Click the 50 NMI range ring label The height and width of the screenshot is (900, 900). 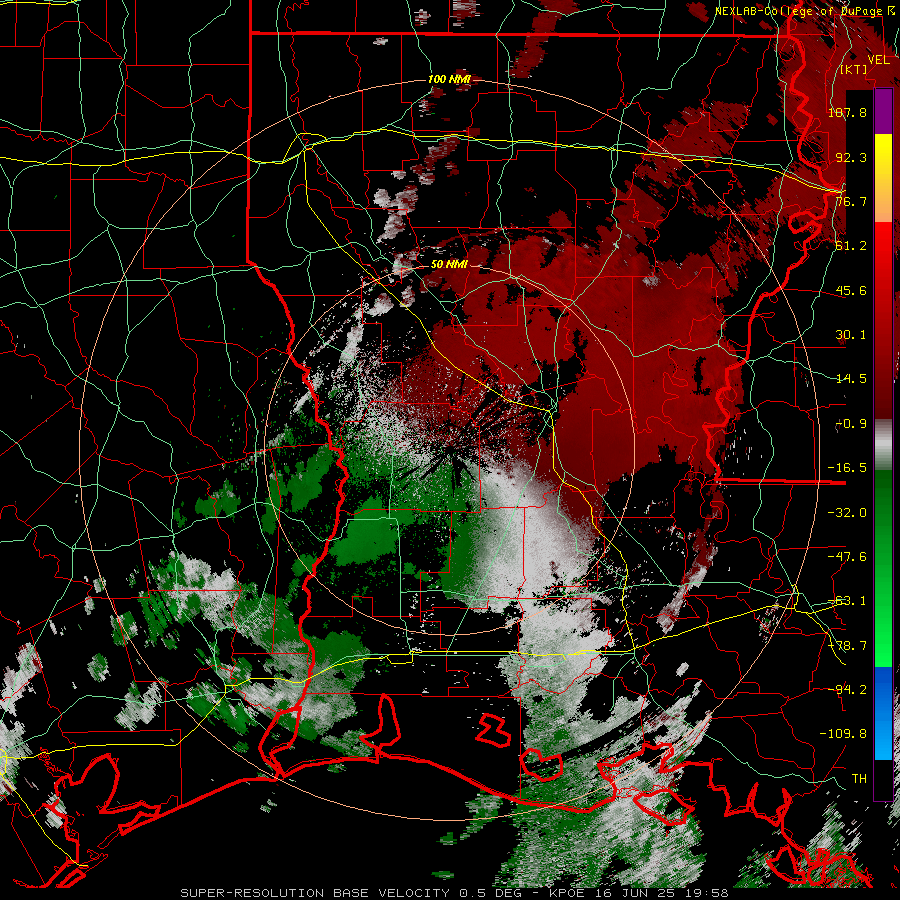(449, 265)
